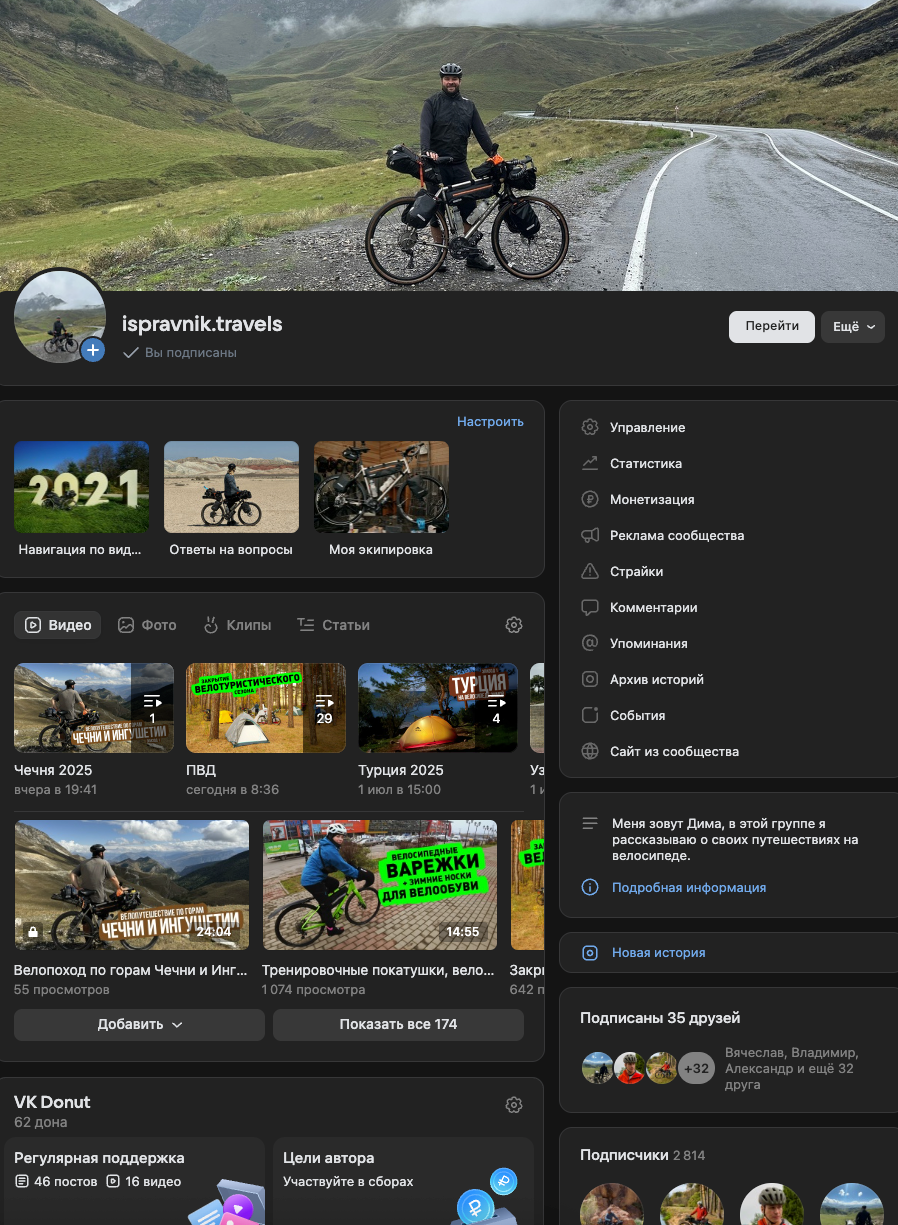Open the Добавить dropdown
This screenshot has height=1225, width=898.
pos(139,1024)
